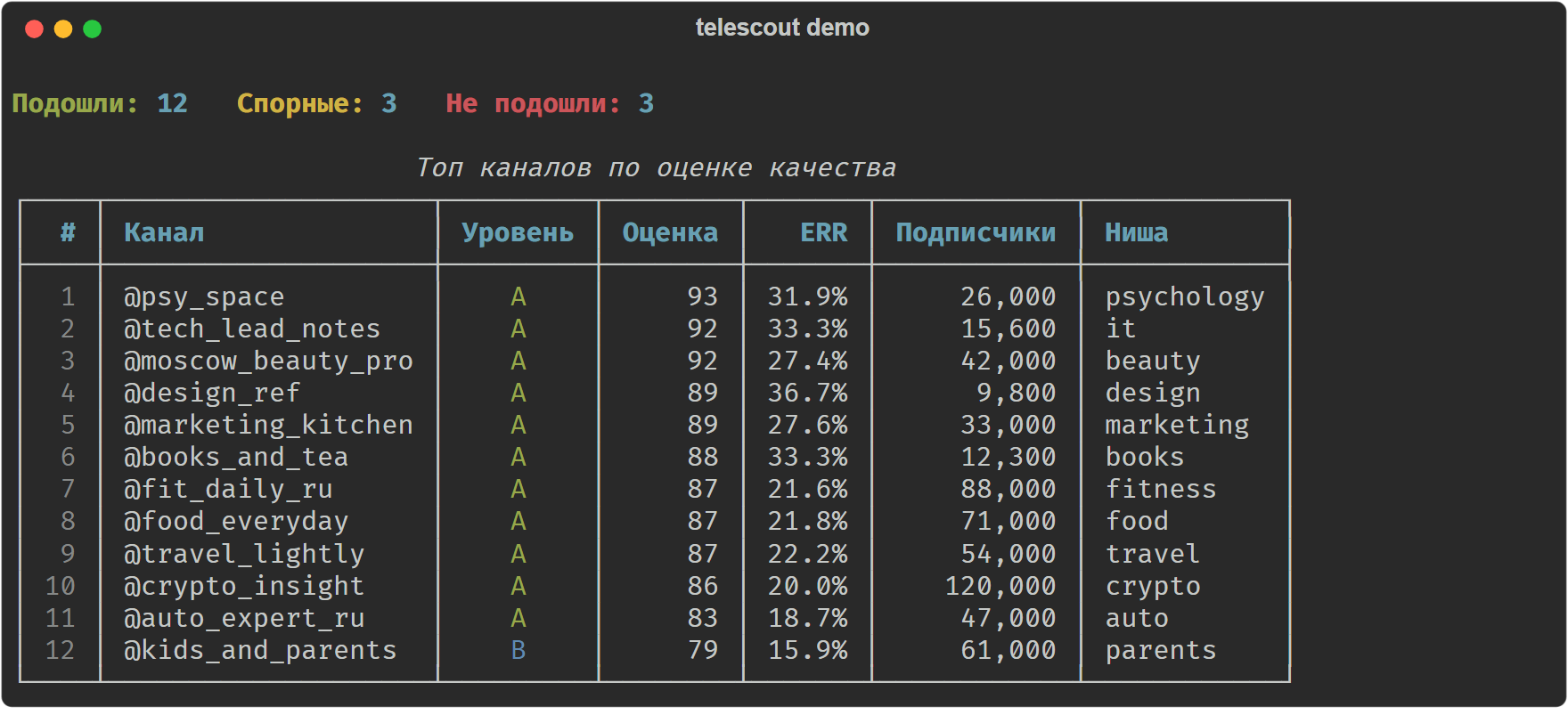Click the niche 'auto'

[x=1137, y=618]
